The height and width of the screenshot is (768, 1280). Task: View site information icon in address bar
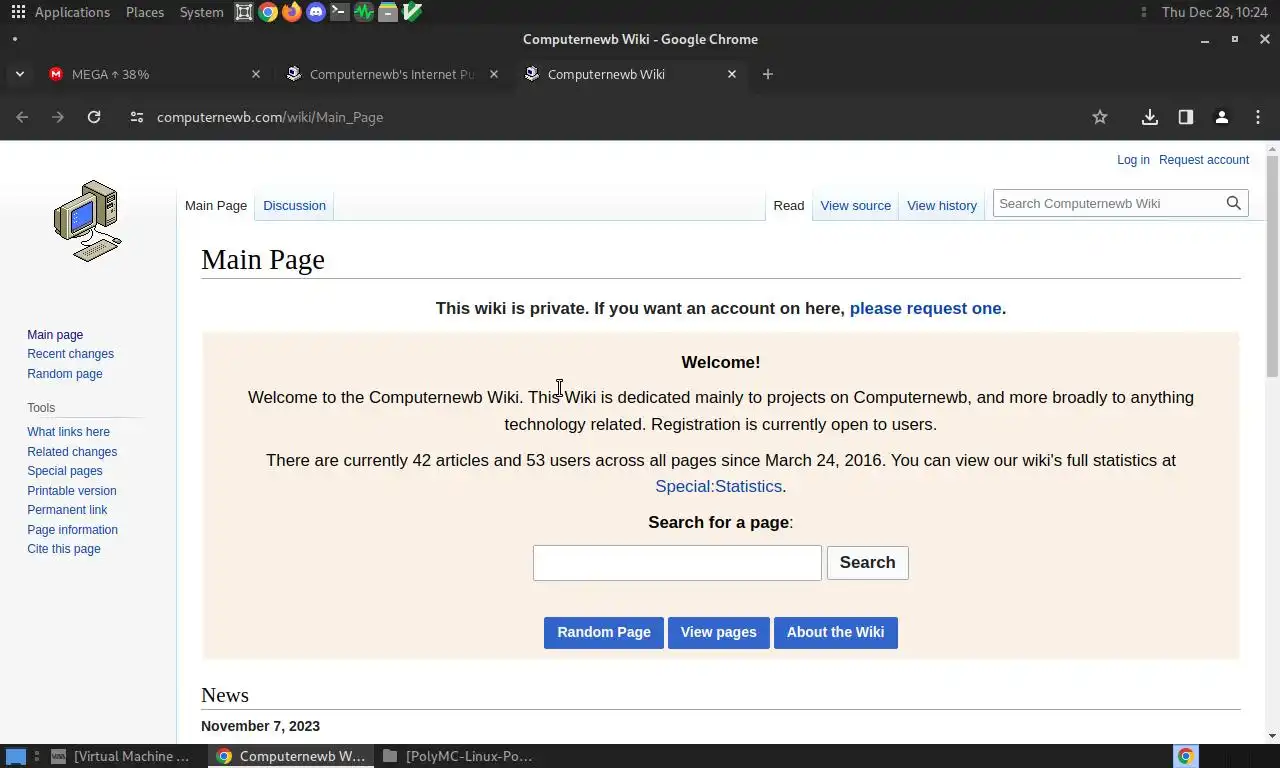[137, 117]
